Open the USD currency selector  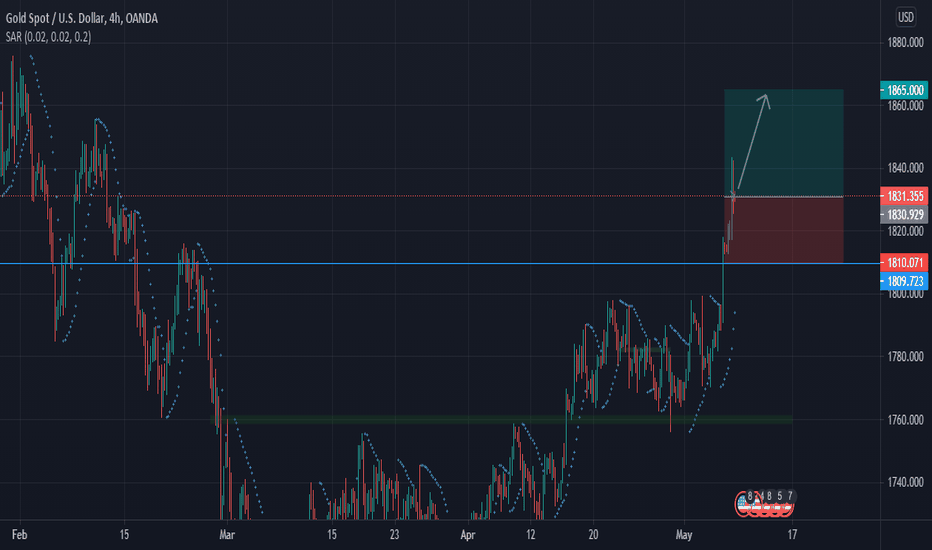(x=905, y=17)
